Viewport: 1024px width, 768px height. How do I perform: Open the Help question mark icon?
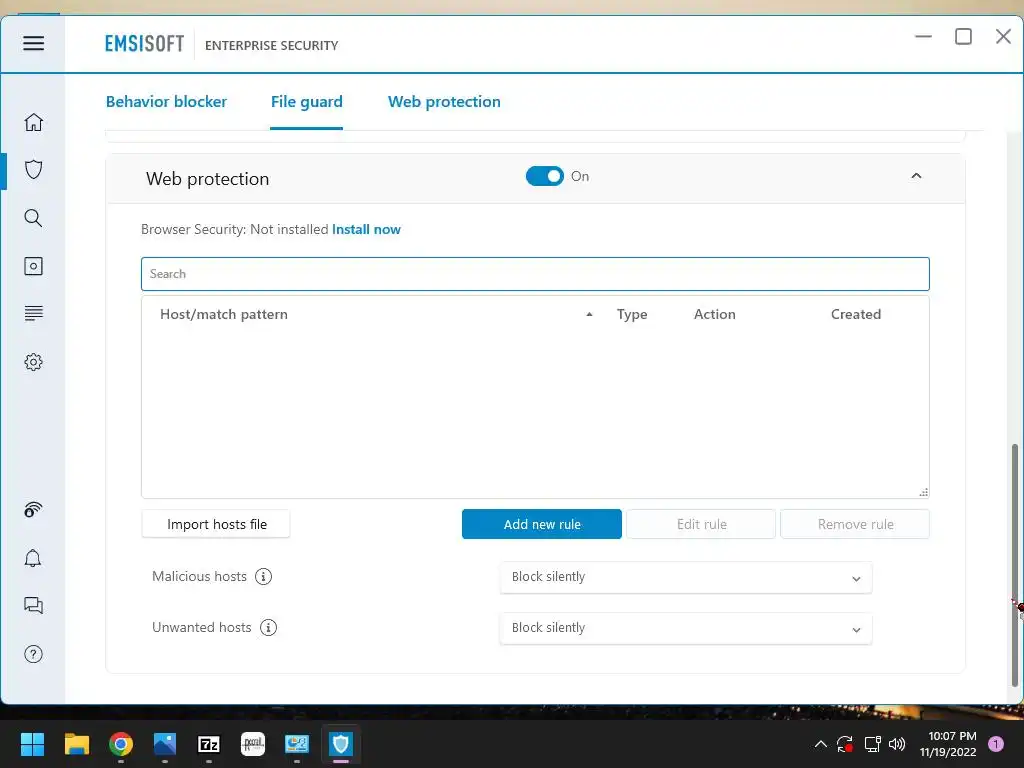33,654
